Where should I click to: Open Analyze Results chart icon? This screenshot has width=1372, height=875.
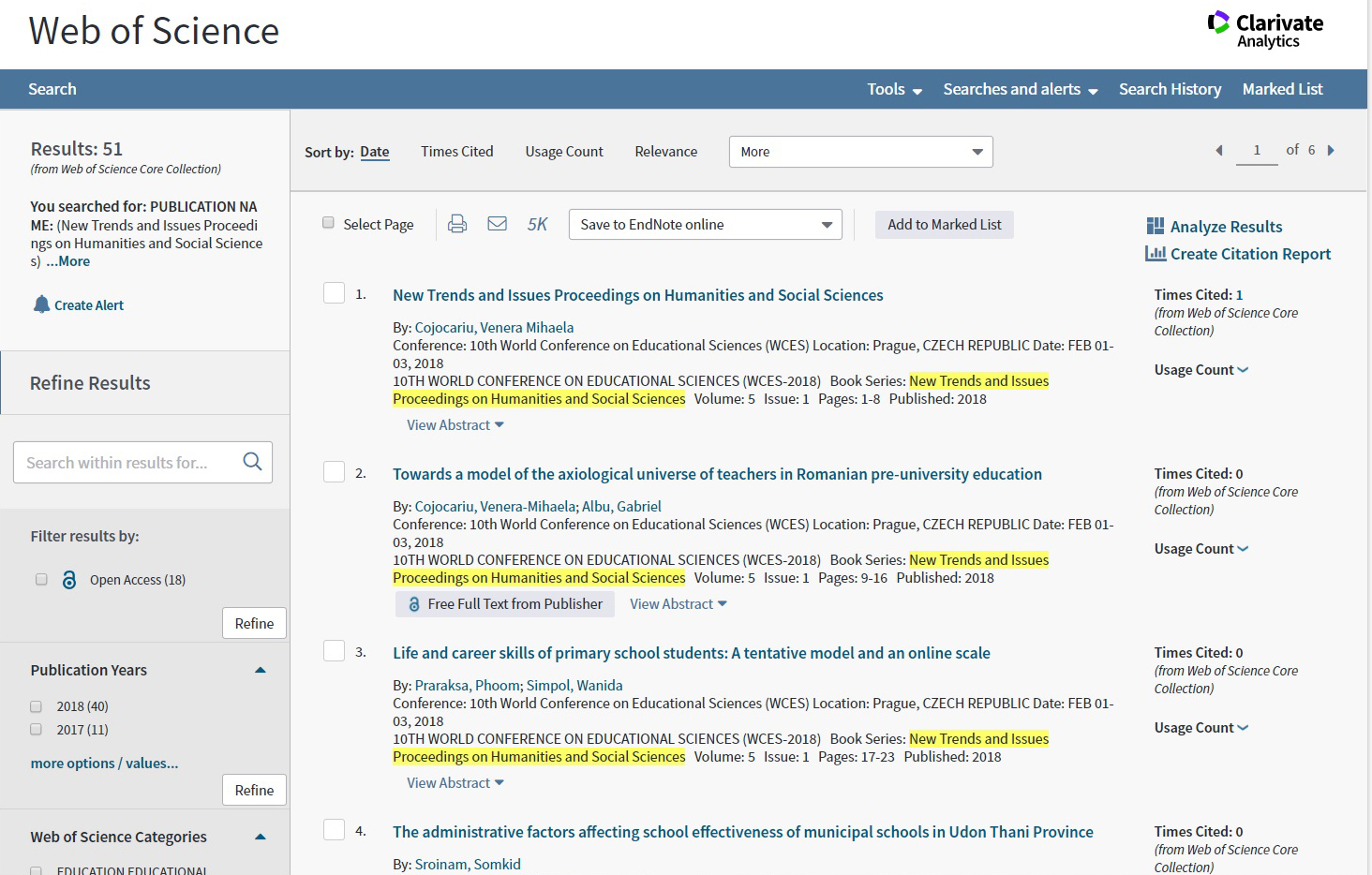click(x=1156, y=226)
